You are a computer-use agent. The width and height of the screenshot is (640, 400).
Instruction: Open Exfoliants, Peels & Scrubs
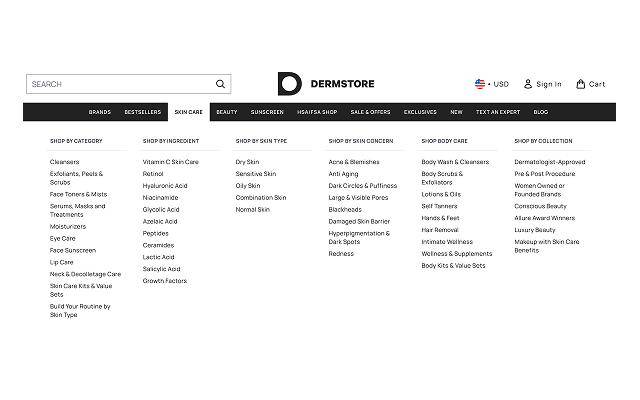click(76, 178)
